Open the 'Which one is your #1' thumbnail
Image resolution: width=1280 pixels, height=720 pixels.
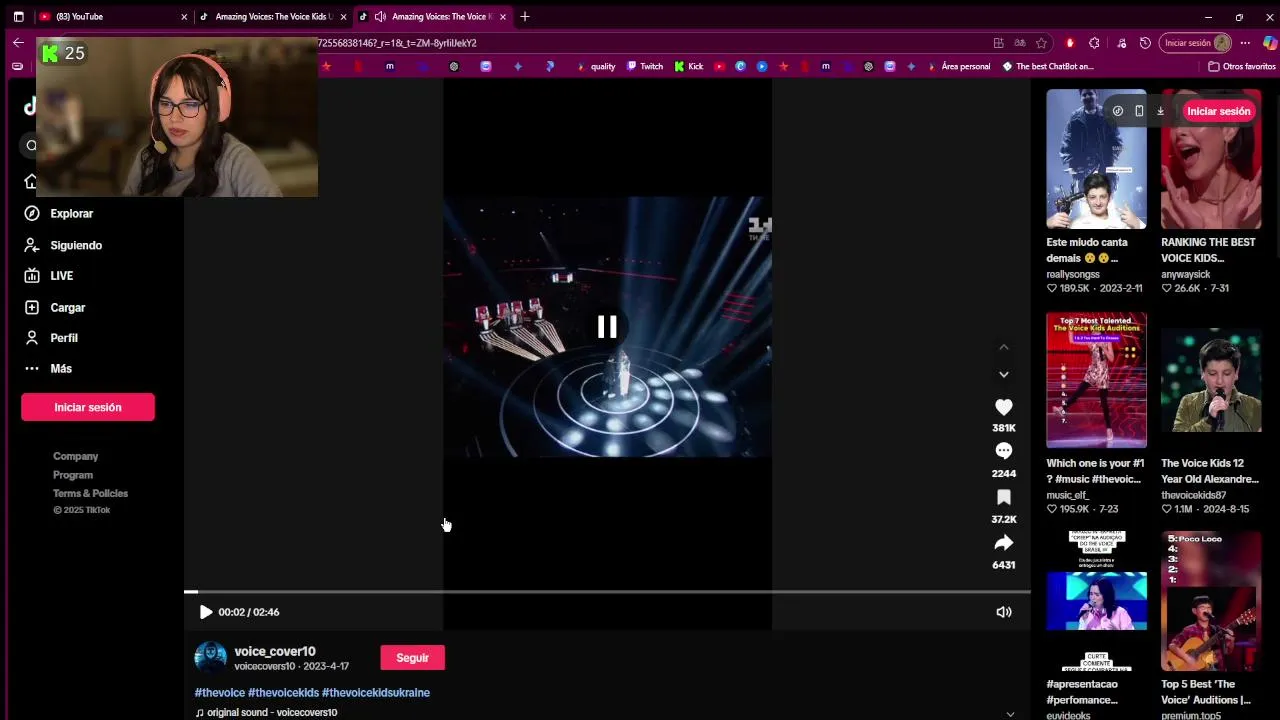(x=1096, y=380)
